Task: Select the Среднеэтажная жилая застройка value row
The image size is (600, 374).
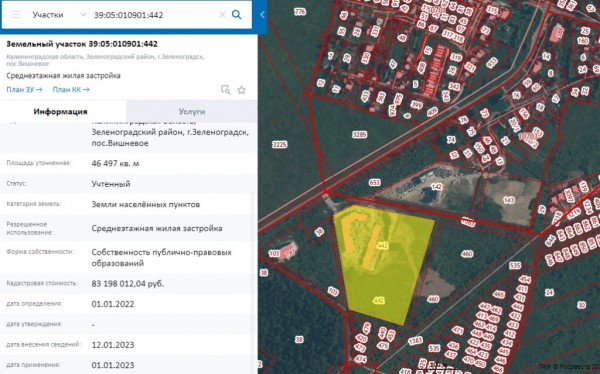Action: coord(157,229)
